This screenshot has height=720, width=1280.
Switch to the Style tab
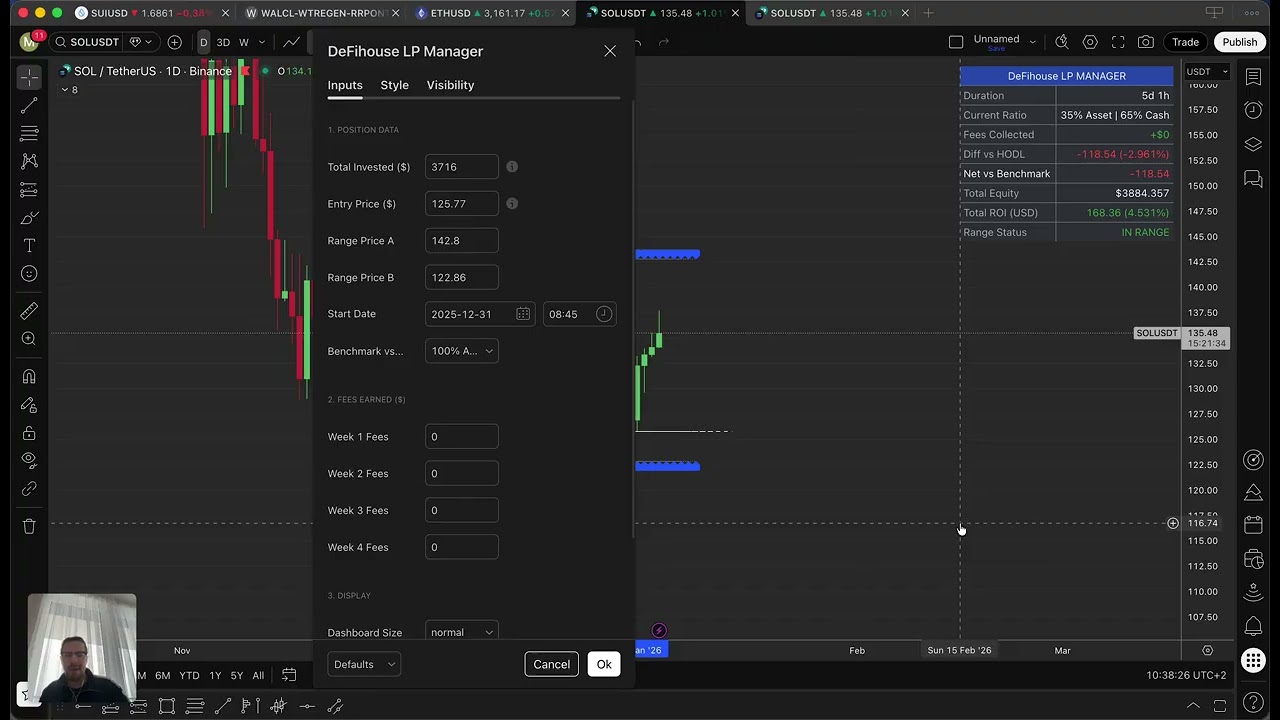pyautogui.click(x=394, y=85)
